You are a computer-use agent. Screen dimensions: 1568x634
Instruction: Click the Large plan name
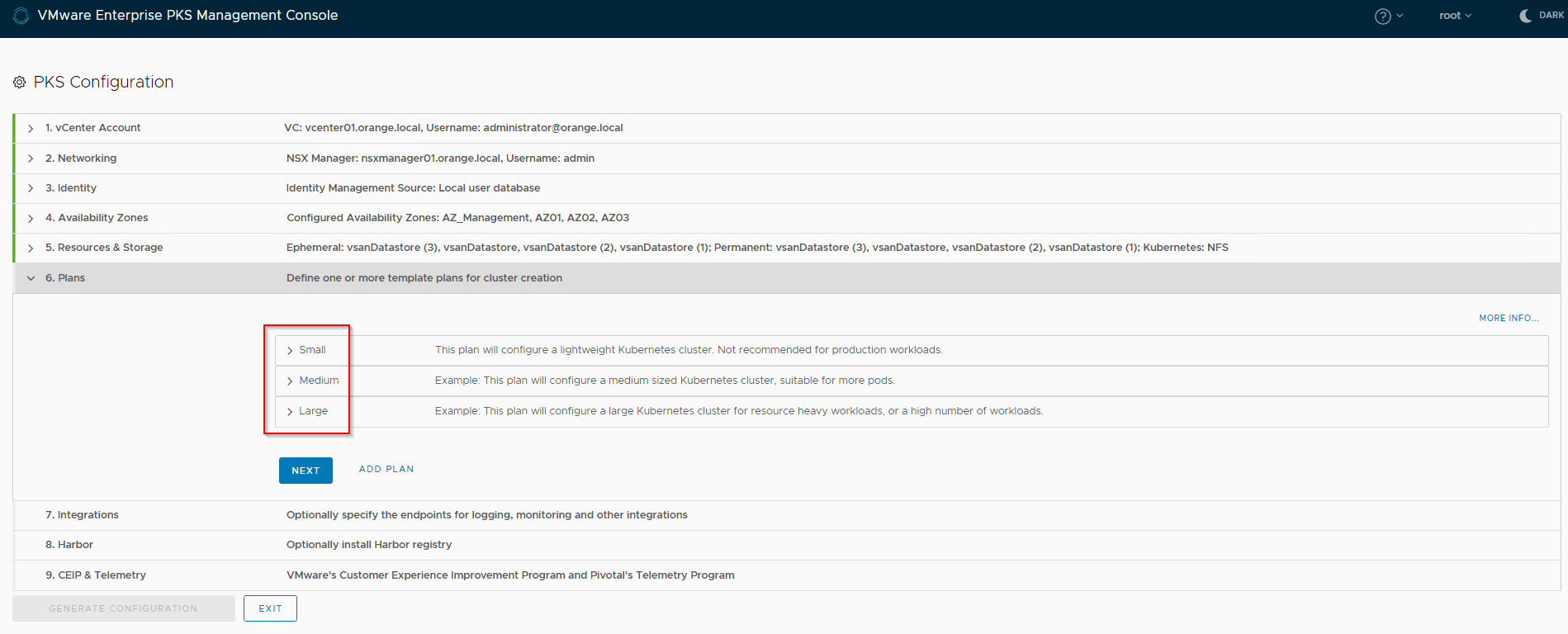313,411
